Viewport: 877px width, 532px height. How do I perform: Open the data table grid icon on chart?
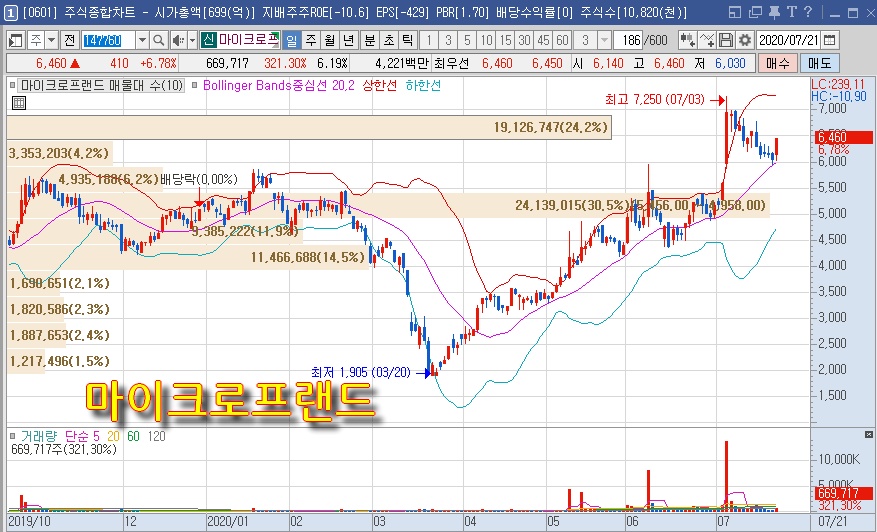19,103
